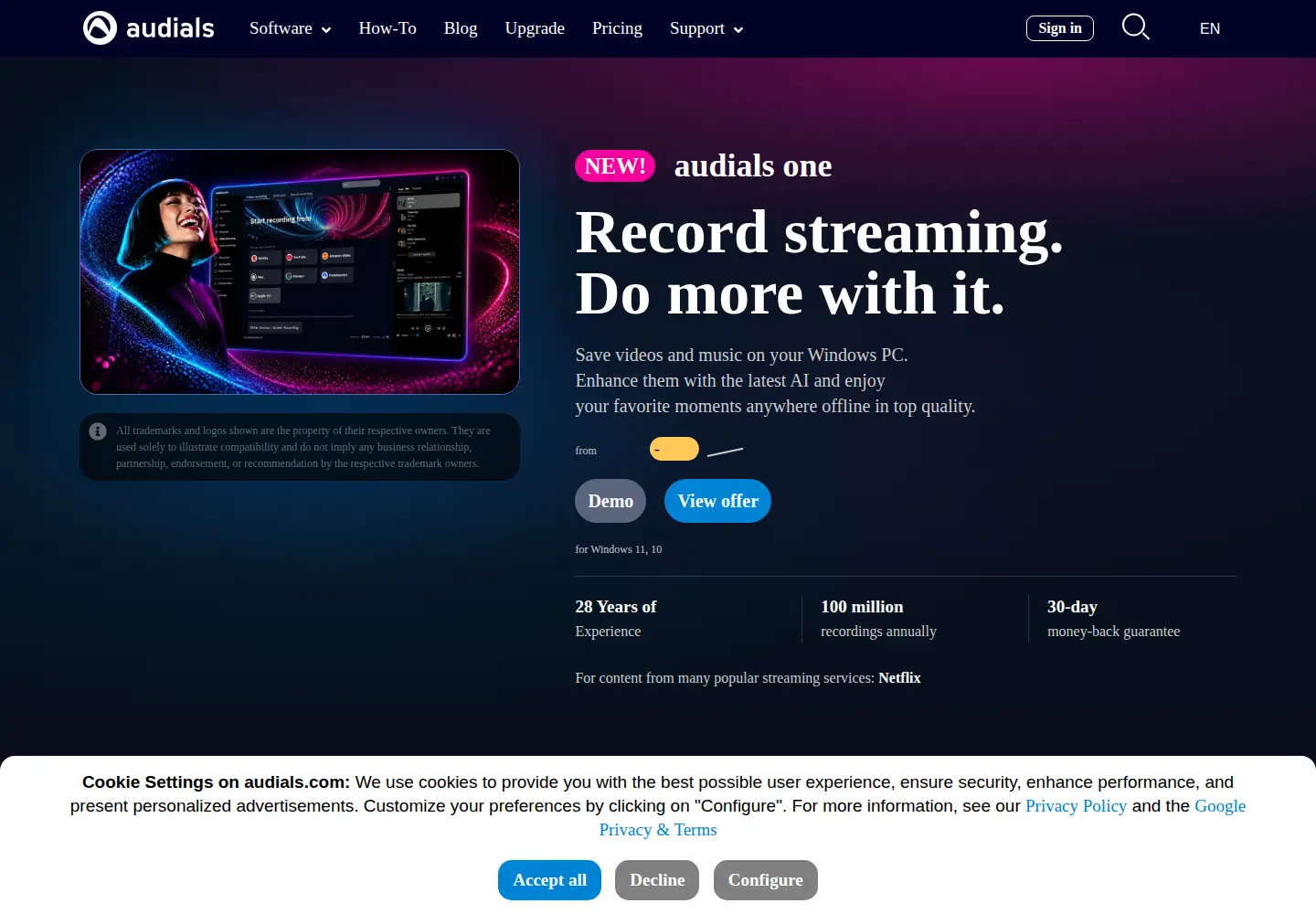The height and width of the screenshot is (914, 1316).
Task: Open the Upgrade menu item
Action: [x=535, y=28]
